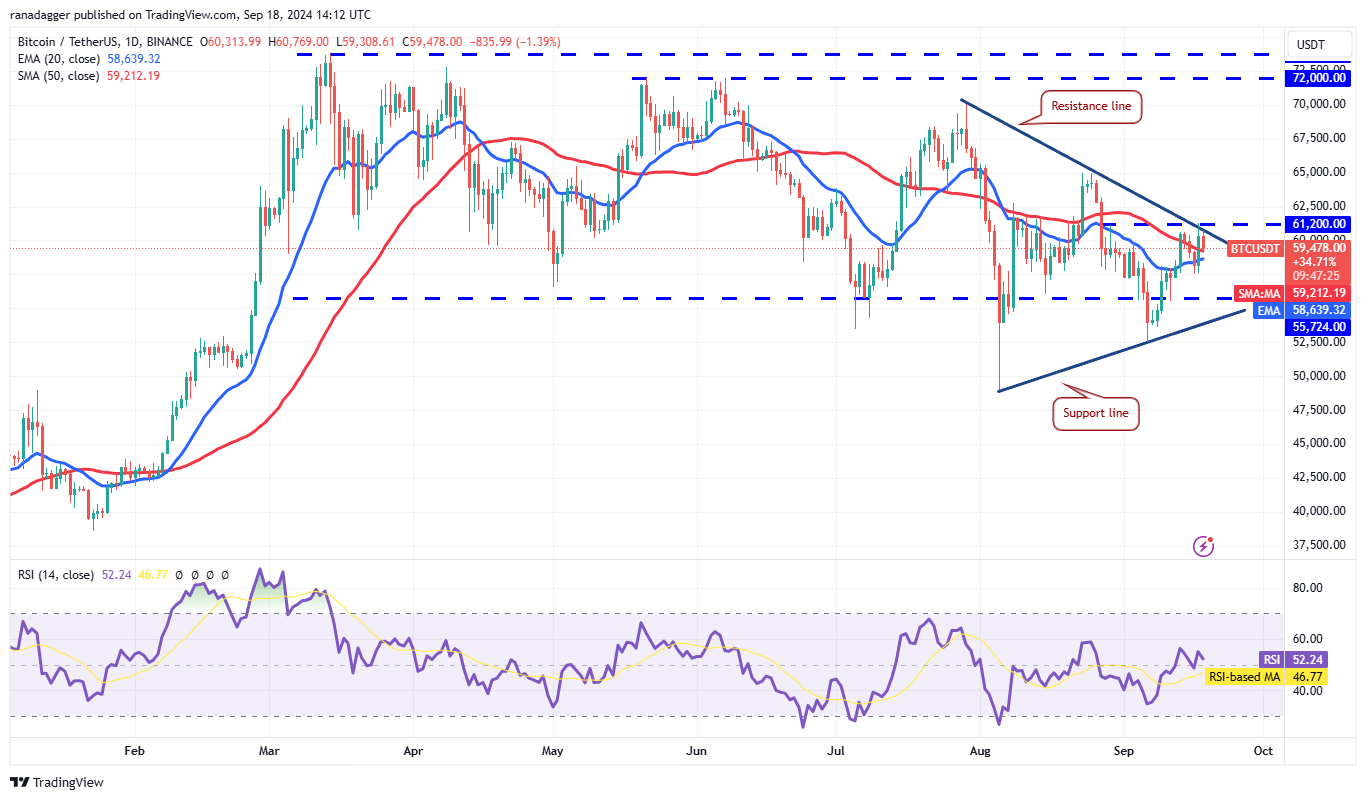Click the 60.00 RSI axis label
1366x800 pixels.
[x=1306, y=639]
